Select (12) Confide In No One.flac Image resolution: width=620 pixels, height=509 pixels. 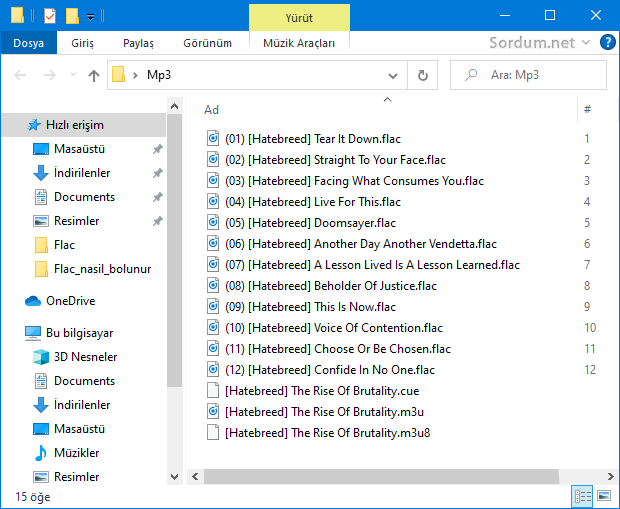click(330, 369)
